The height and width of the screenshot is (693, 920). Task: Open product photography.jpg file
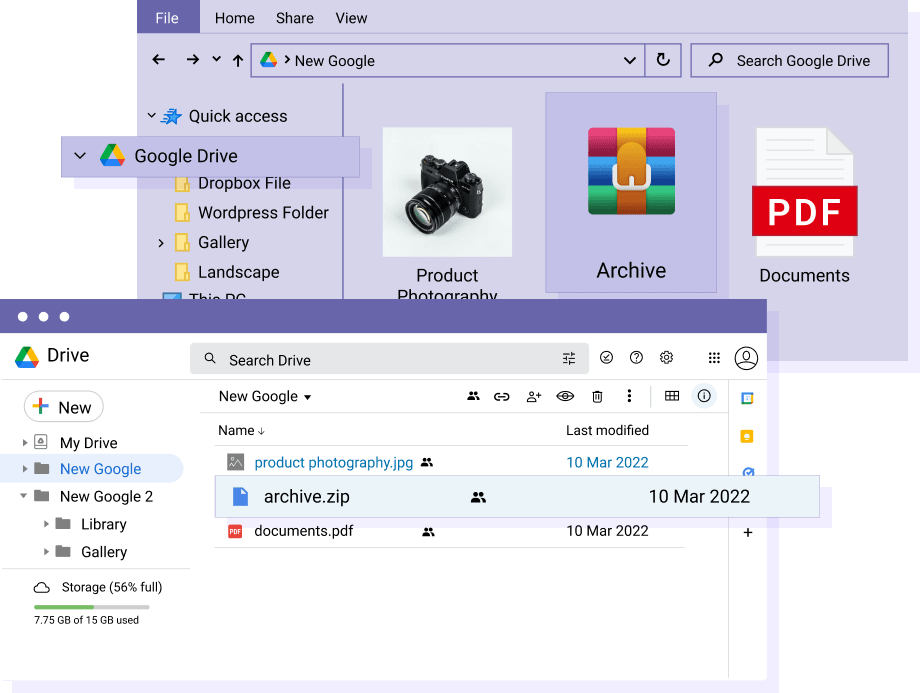333,462
